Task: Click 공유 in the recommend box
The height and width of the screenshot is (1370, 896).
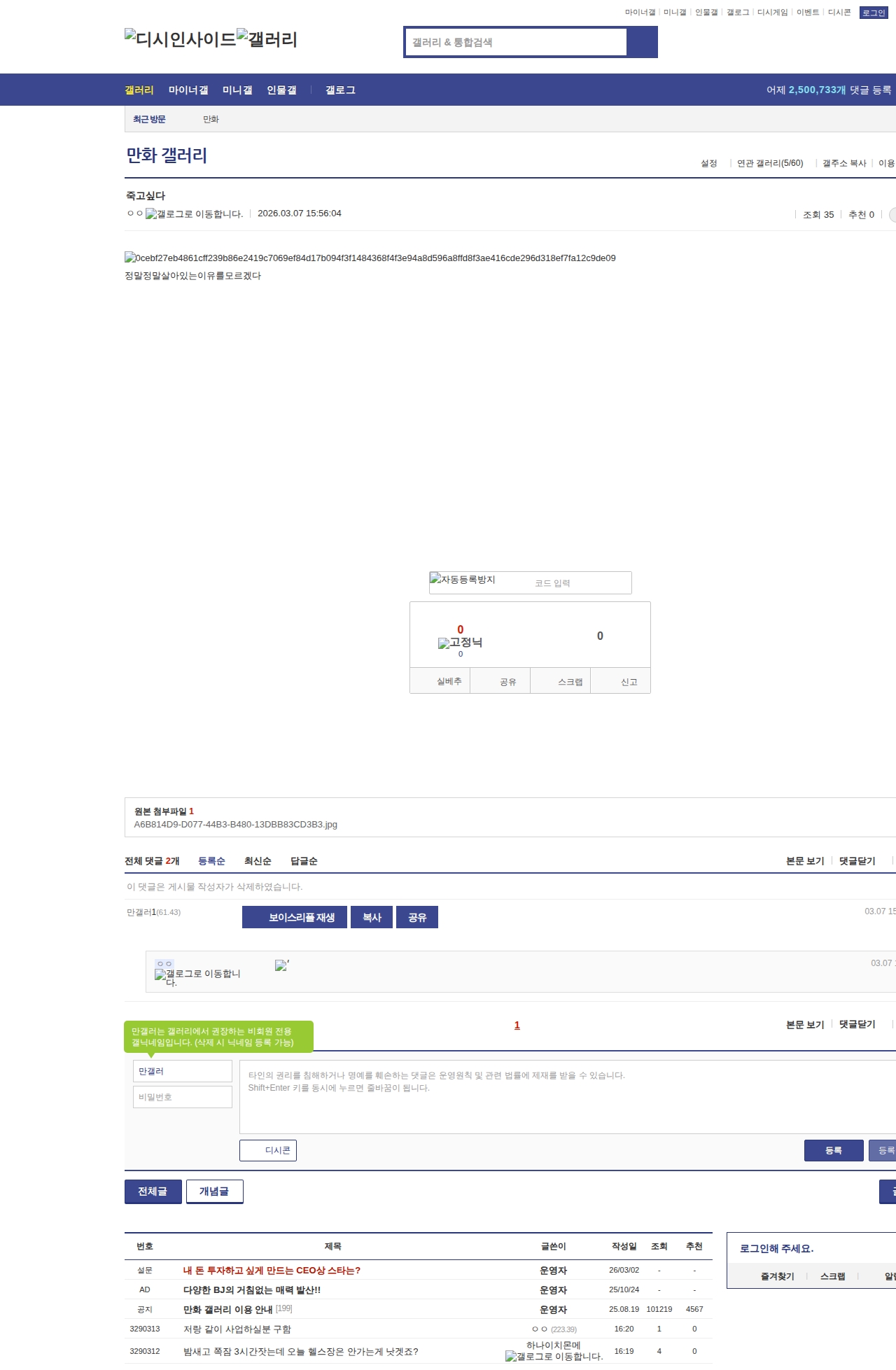Action: [500, 681]
